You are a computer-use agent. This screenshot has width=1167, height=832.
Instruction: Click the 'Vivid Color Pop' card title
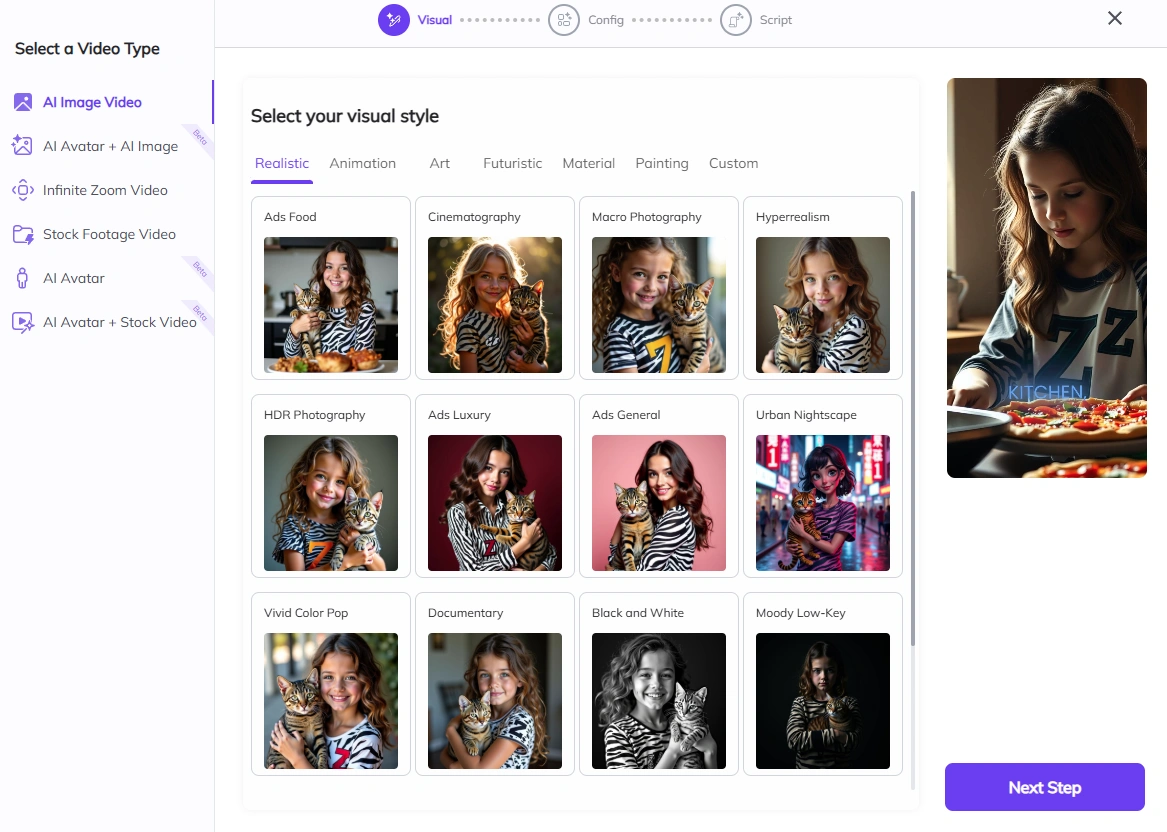point(306,612)
